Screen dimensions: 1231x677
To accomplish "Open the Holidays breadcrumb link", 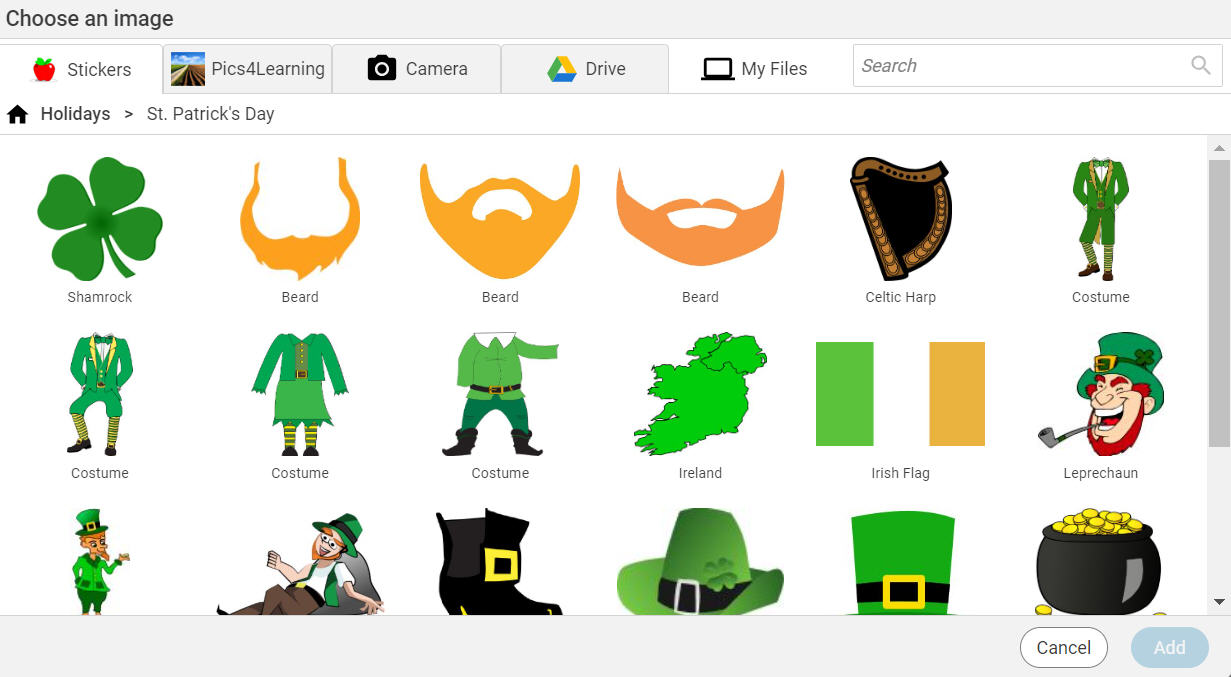I will click(x=74, y=113).
